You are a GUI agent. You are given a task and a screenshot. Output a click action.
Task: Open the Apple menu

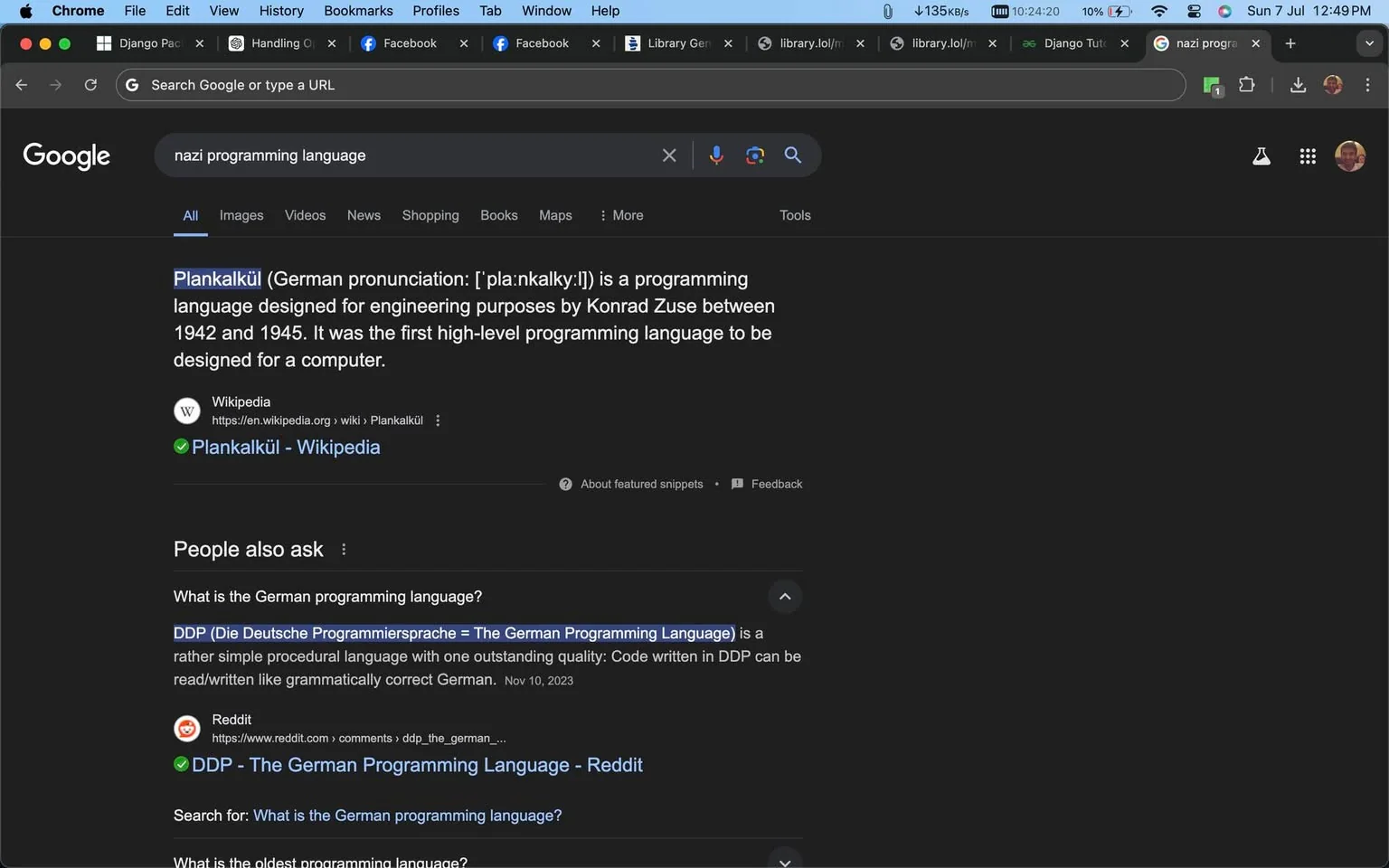point(25,11)
